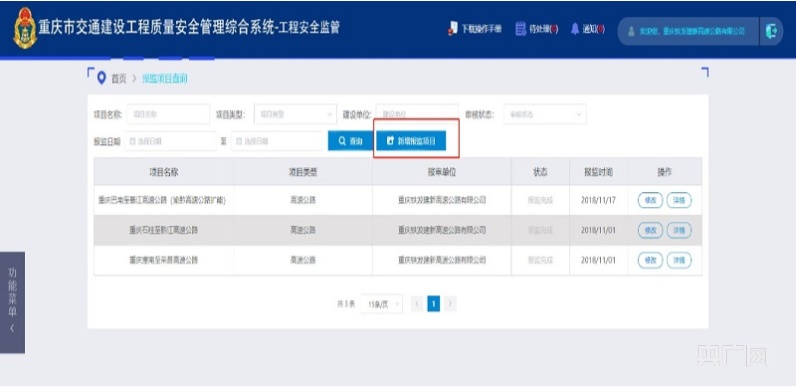Screen dimensions: 796x389
Task: Click the 2018/11/17 date cell
Action: (x=599, y=201)
